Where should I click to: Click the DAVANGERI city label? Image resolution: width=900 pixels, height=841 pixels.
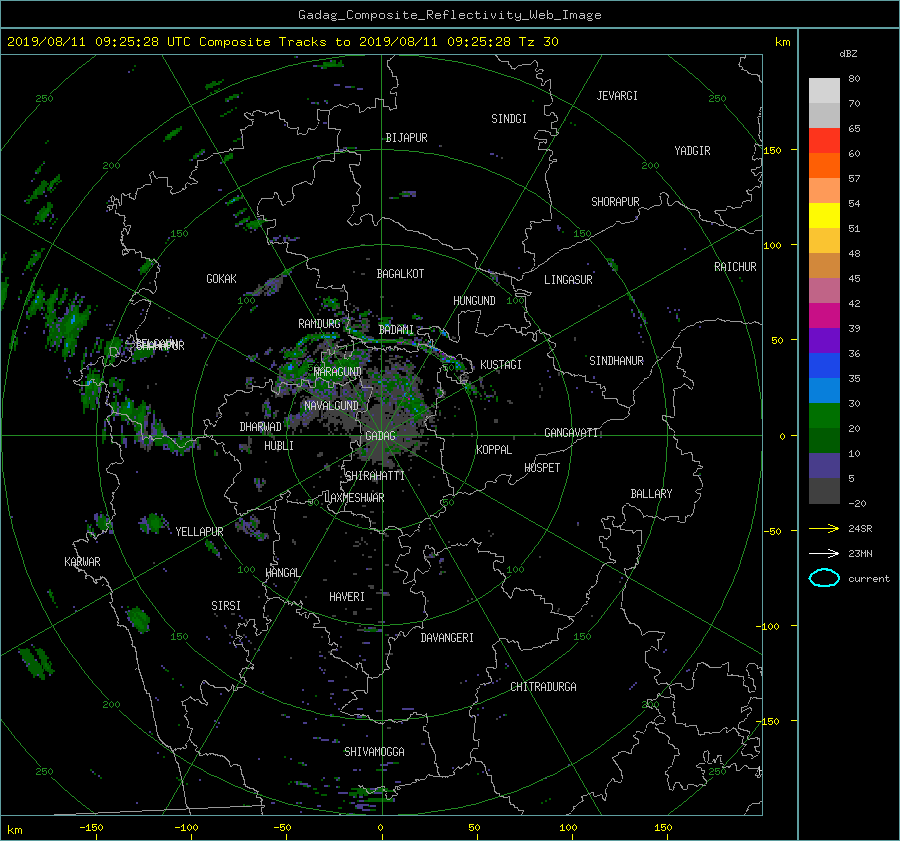coord(447,638)
